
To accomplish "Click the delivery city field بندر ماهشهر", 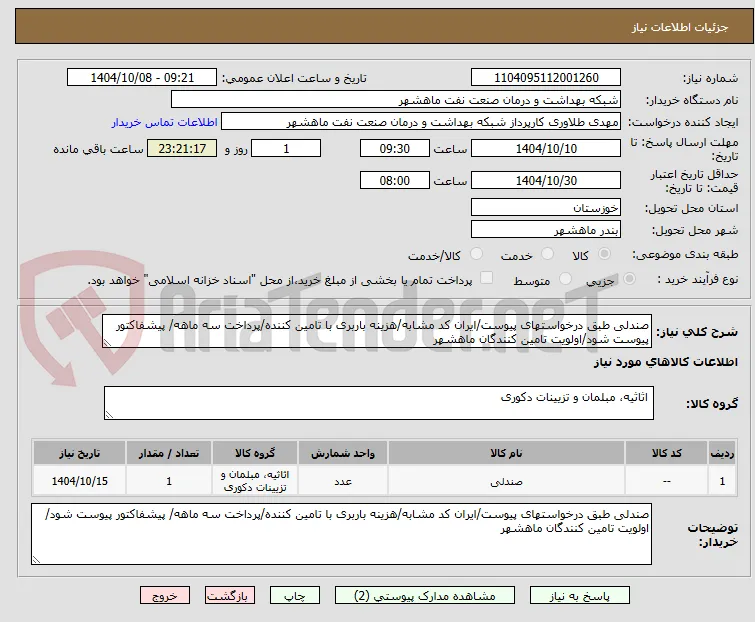I will tap(546, 230).
